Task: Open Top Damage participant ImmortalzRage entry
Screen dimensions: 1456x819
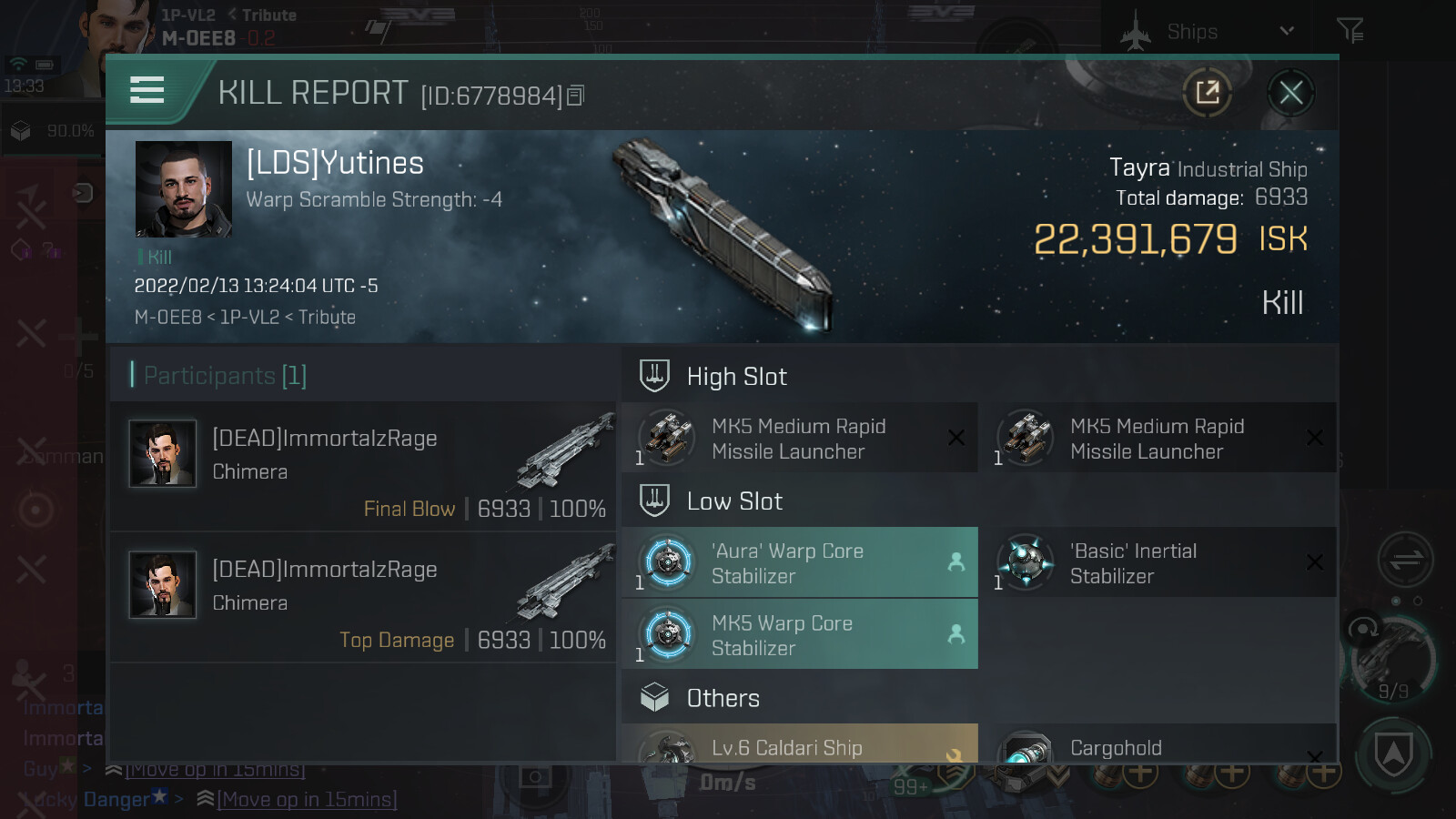Action: [x=363, y=597]
